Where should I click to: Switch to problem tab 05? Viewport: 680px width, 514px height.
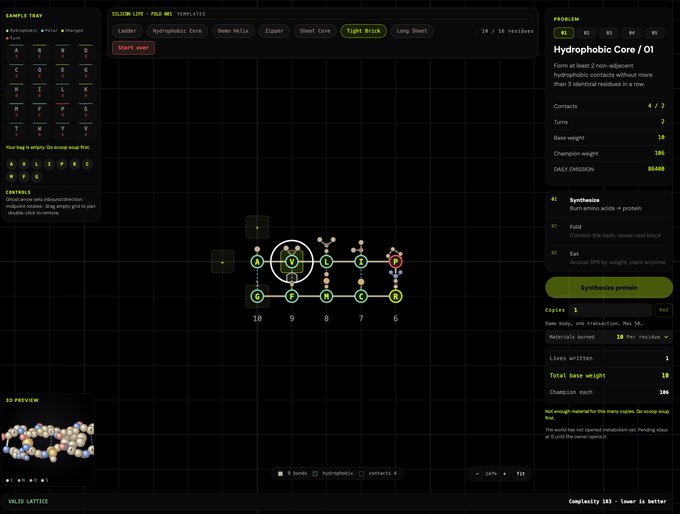[x=654, y=33]
